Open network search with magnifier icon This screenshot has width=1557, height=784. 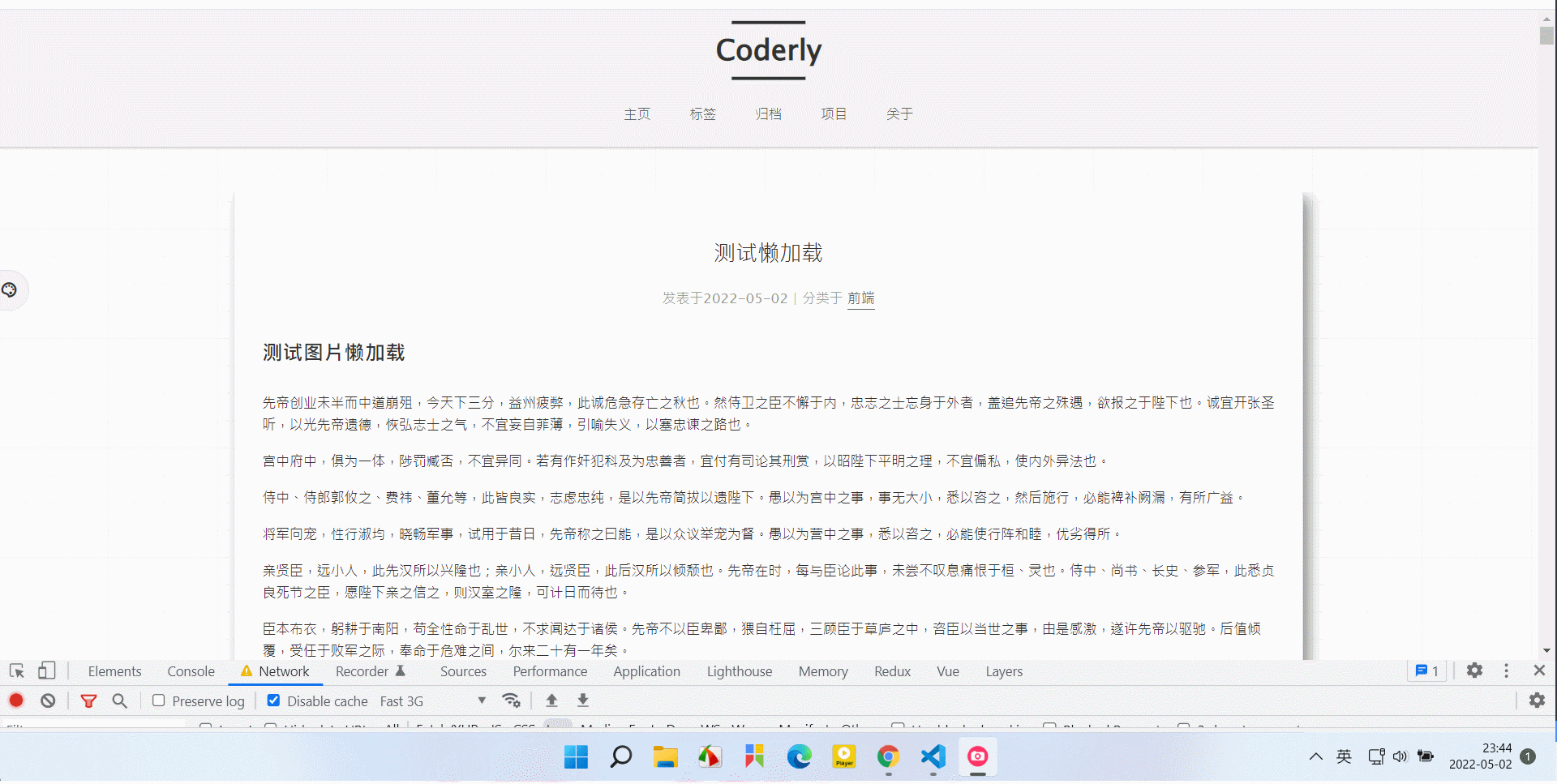(x=120, y=700)
